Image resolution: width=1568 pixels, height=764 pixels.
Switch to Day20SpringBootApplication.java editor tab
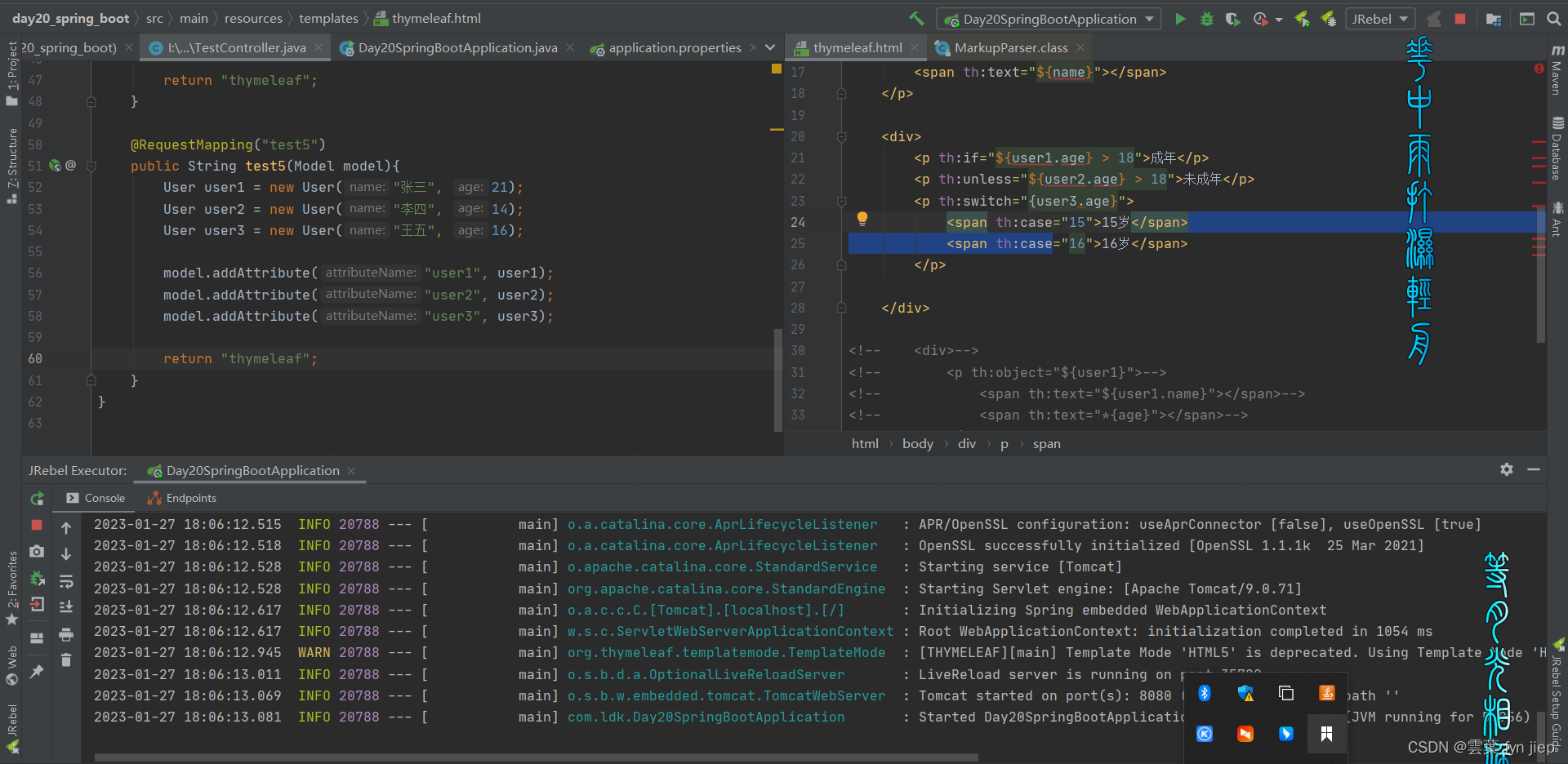[457, 48]
